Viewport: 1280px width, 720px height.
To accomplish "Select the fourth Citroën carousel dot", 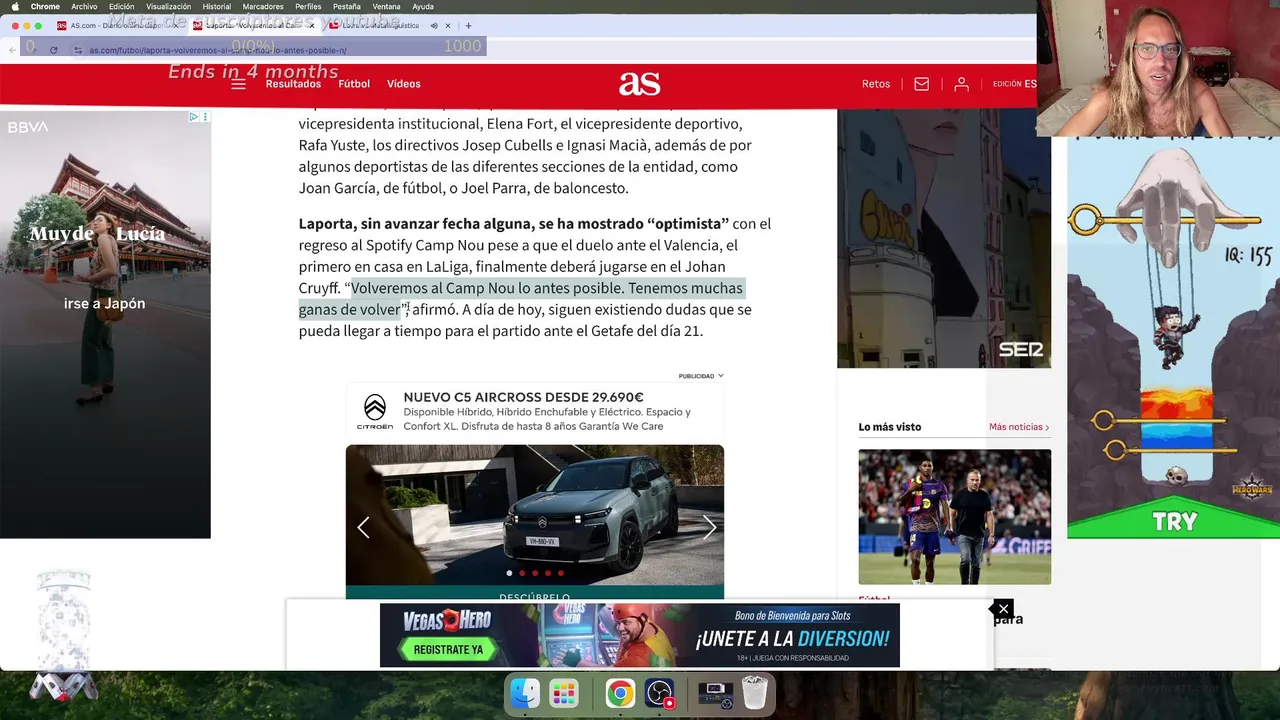I will pos(548,573).
